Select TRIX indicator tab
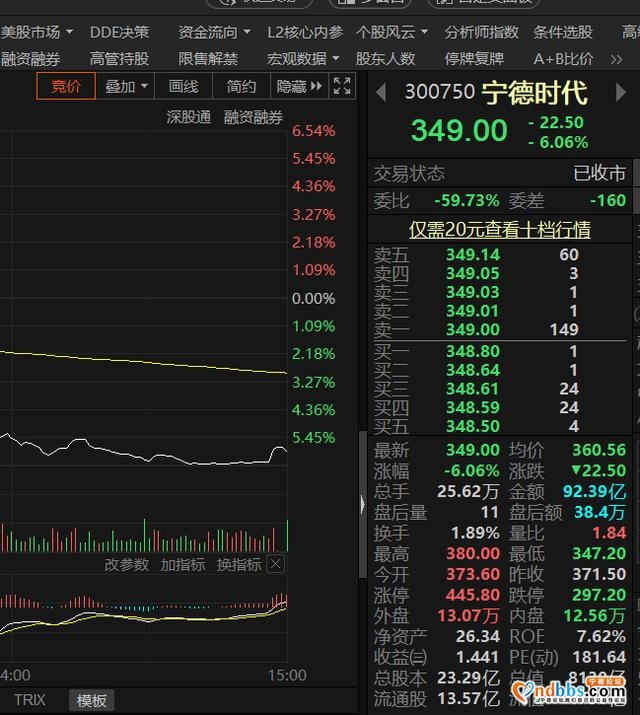This screenshot has width=640, height=715. (30, 700)
